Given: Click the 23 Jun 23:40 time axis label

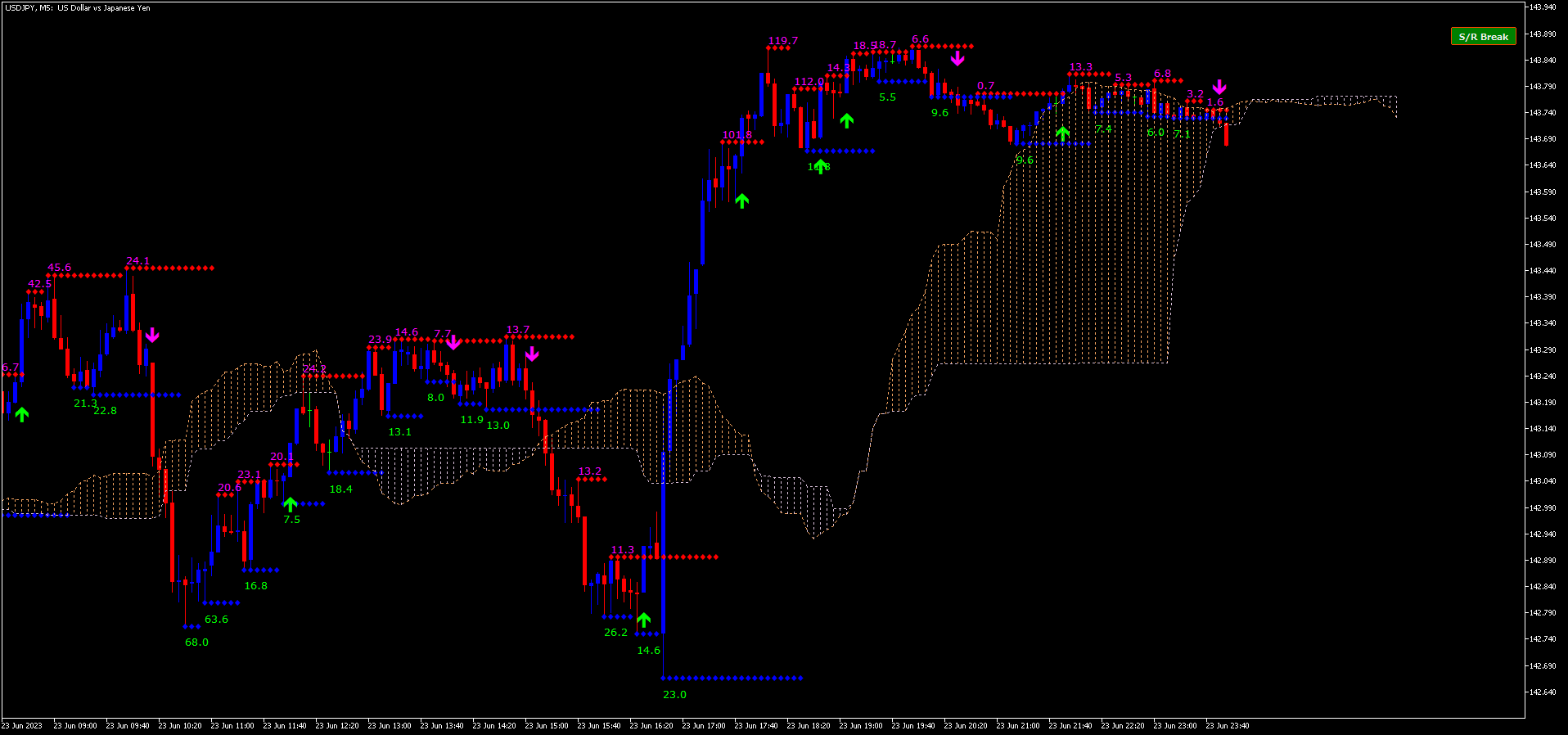Looking at the screenshot, I should (x=1228, y=726).
